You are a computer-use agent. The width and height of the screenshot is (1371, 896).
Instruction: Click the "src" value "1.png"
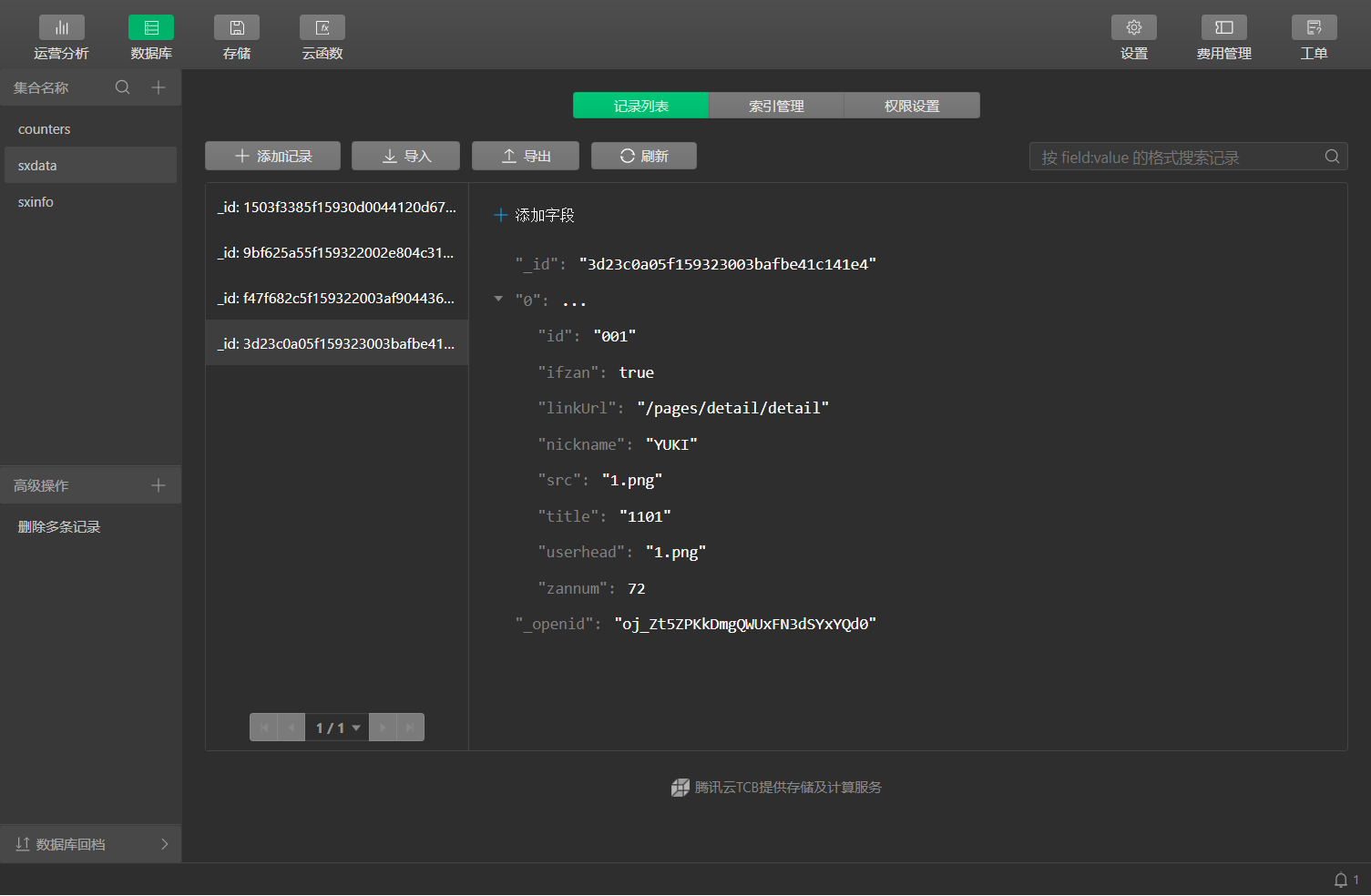click(632, 480)
